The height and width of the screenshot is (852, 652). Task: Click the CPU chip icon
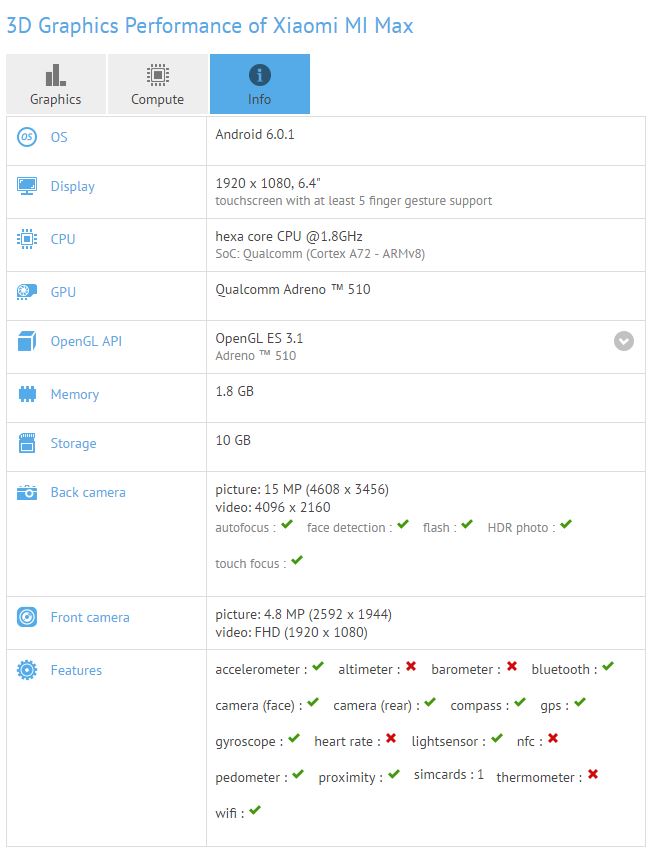click(27, 239)
